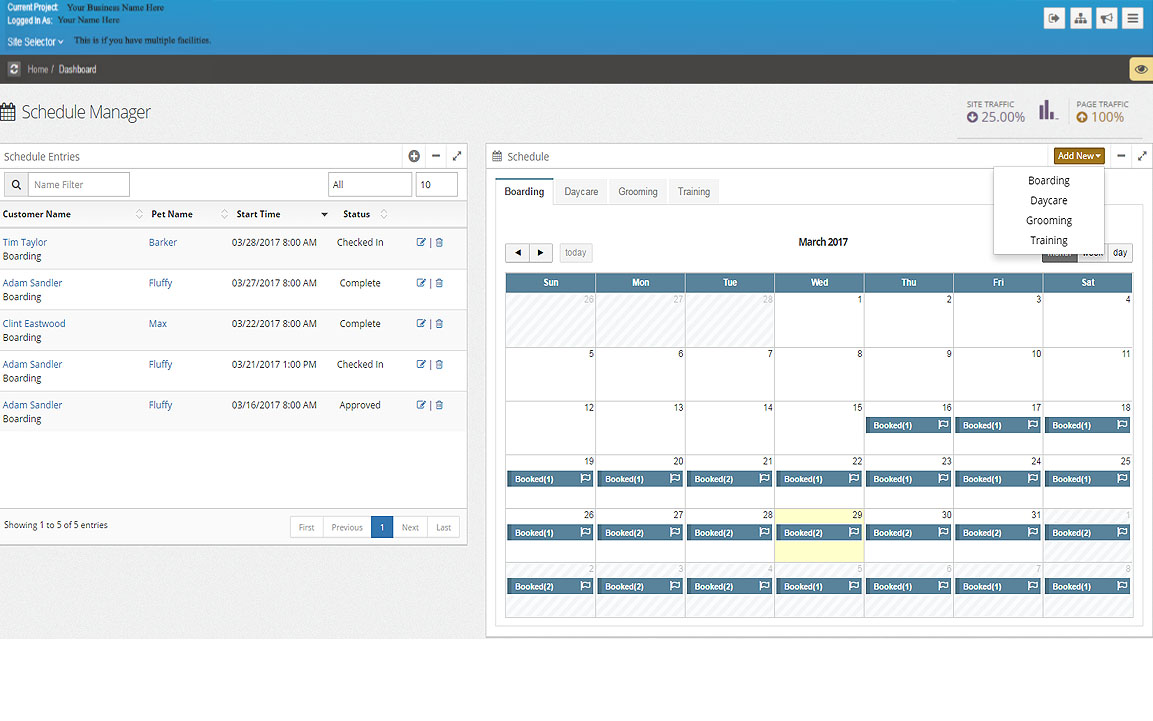Viewport: 1153px width, 721px height.
Task: Click the Name Filter search field
Action: [x=79, y=184]
